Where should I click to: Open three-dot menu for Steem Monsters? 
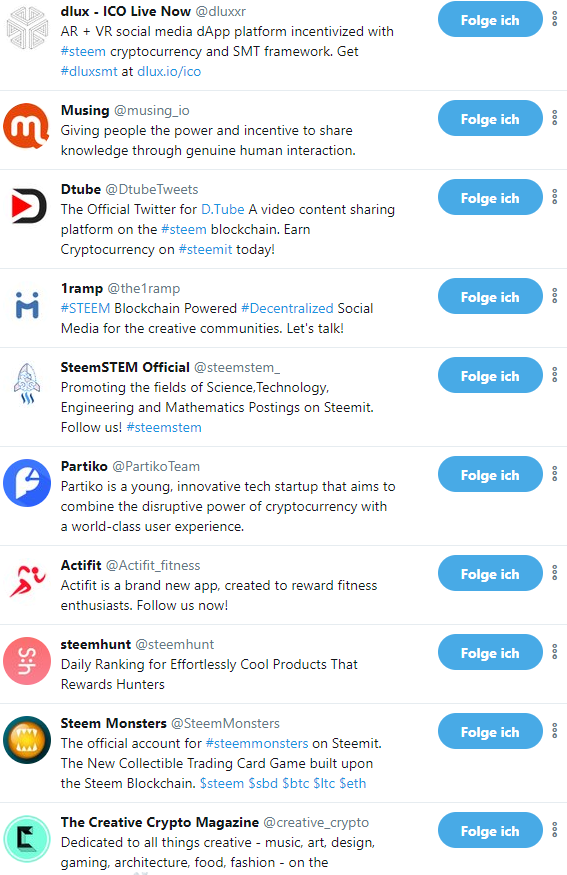(x=554, y=730)
